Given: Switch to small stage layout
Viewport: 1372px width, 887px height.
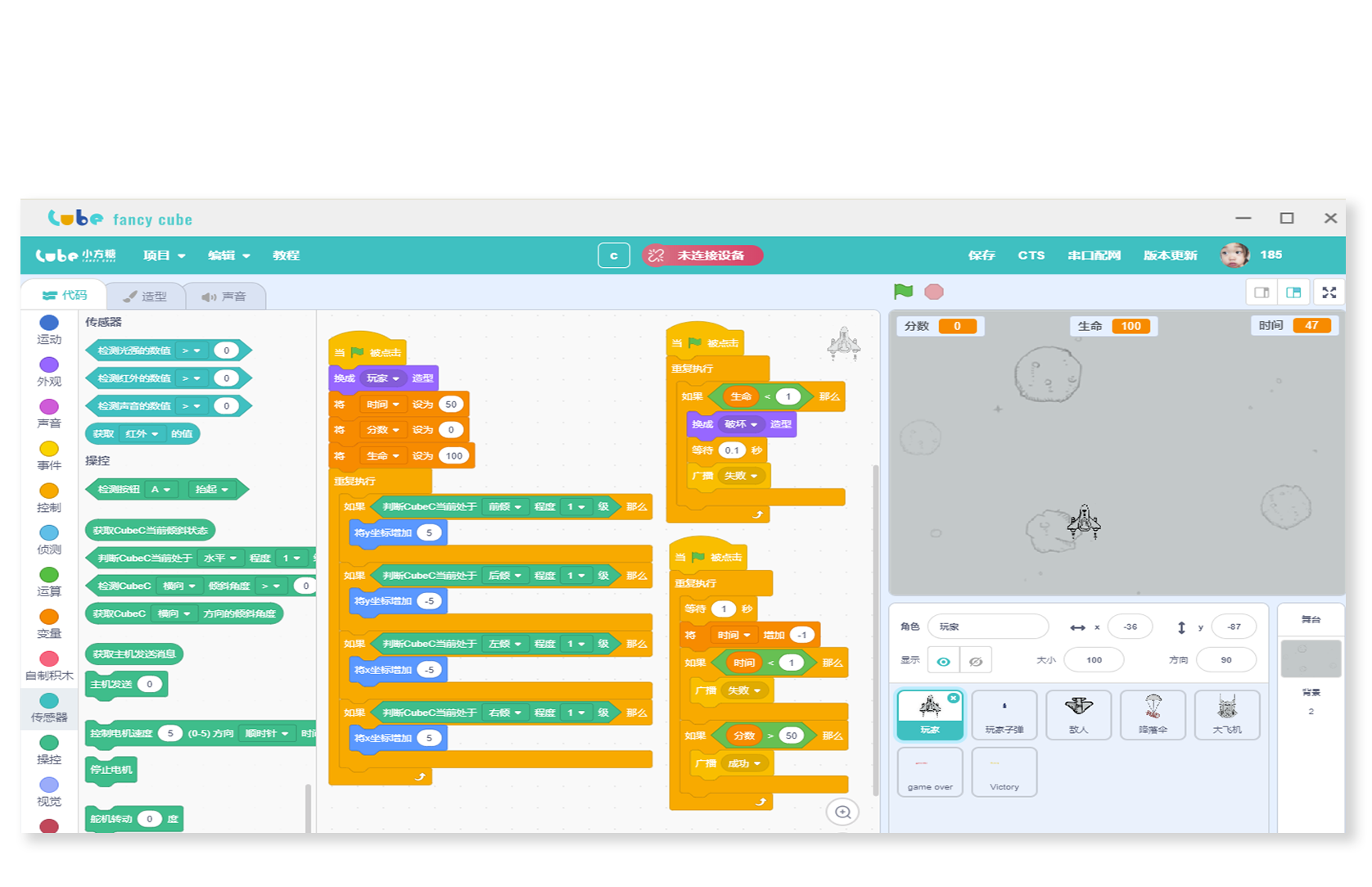Looking at the screenshot, I should pos(1261,292).
